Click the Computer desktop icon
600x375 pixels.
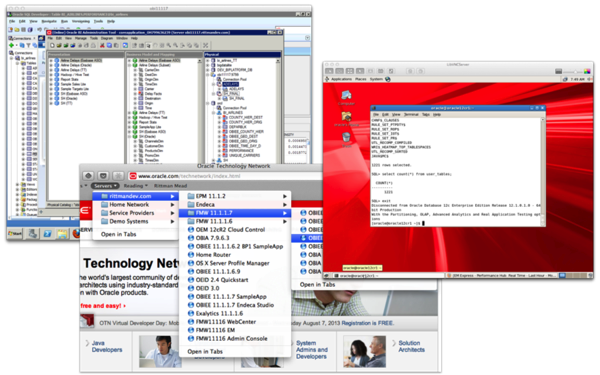click(346, 98)
